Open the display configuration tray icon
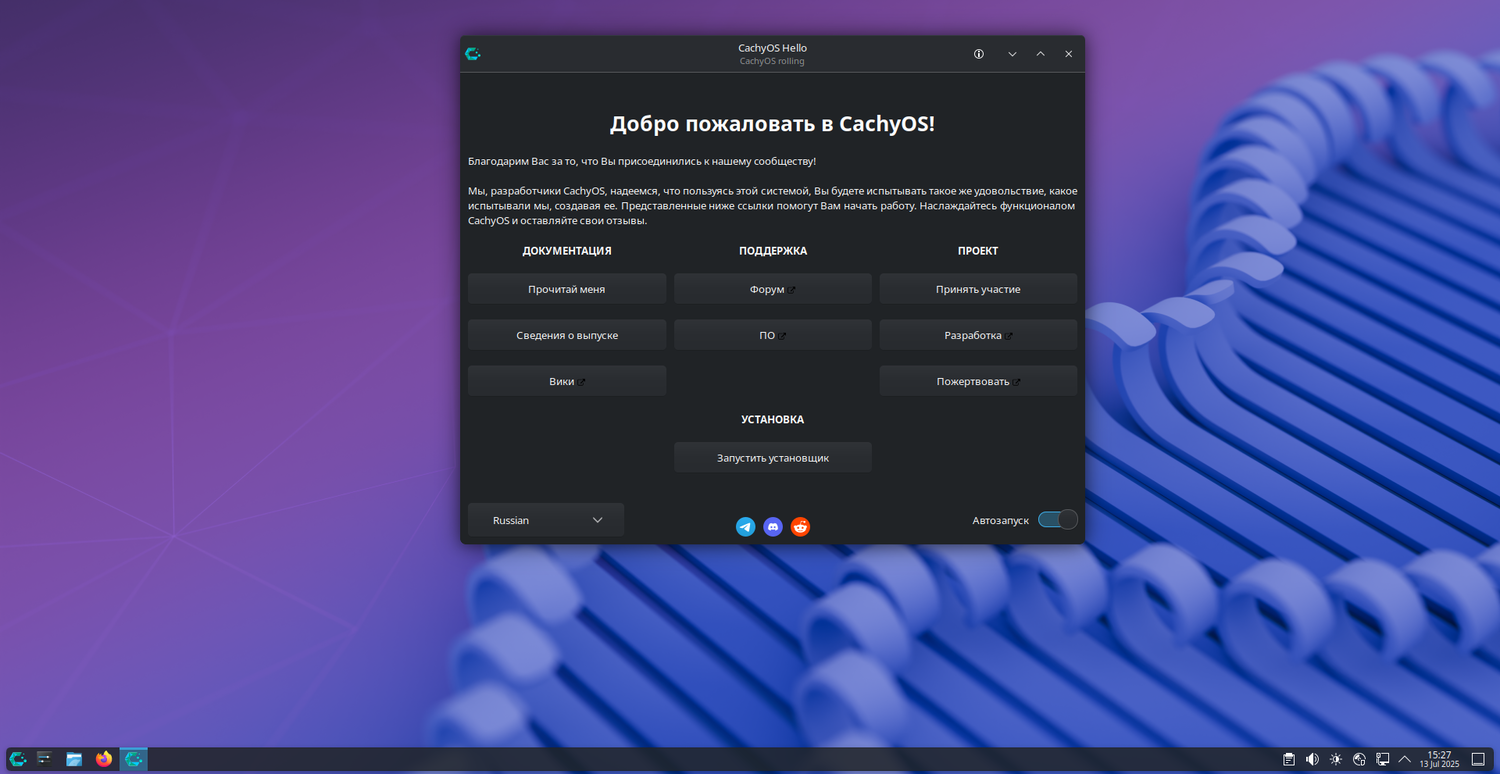Viewport: 1500px width, 774px height. (x=1383, y=759)
